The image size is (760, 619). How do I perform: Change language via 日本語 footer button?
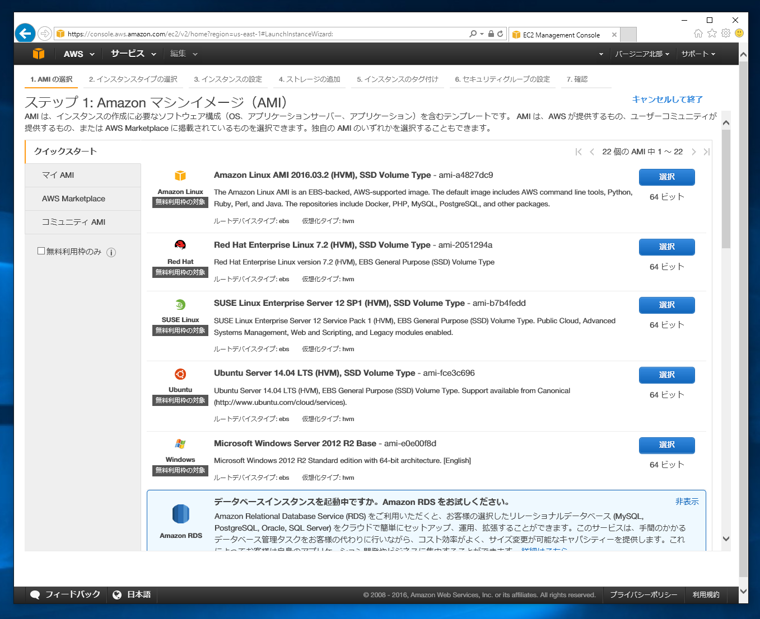(139, 595)
